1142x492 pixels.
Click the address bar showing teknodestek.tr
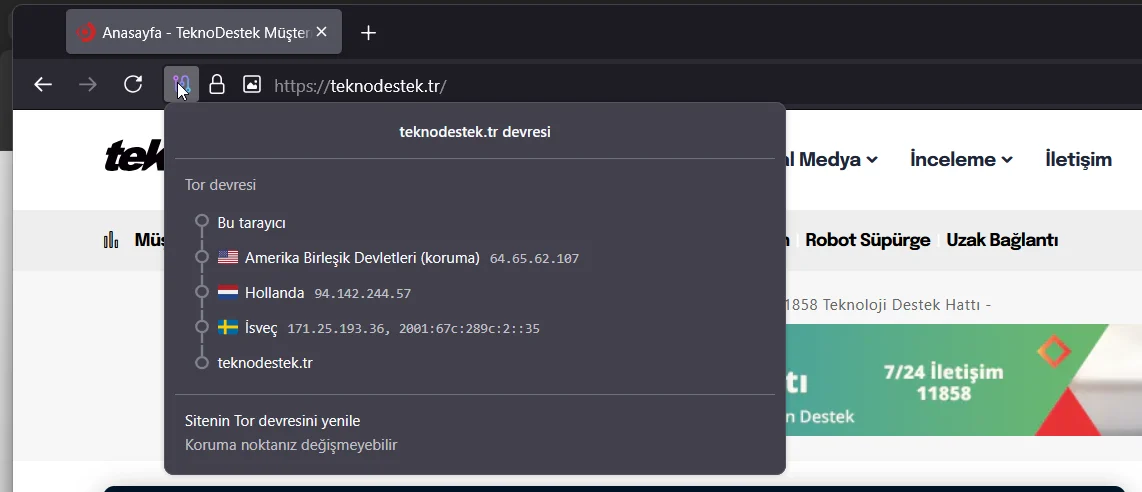[x=361, y=86]
